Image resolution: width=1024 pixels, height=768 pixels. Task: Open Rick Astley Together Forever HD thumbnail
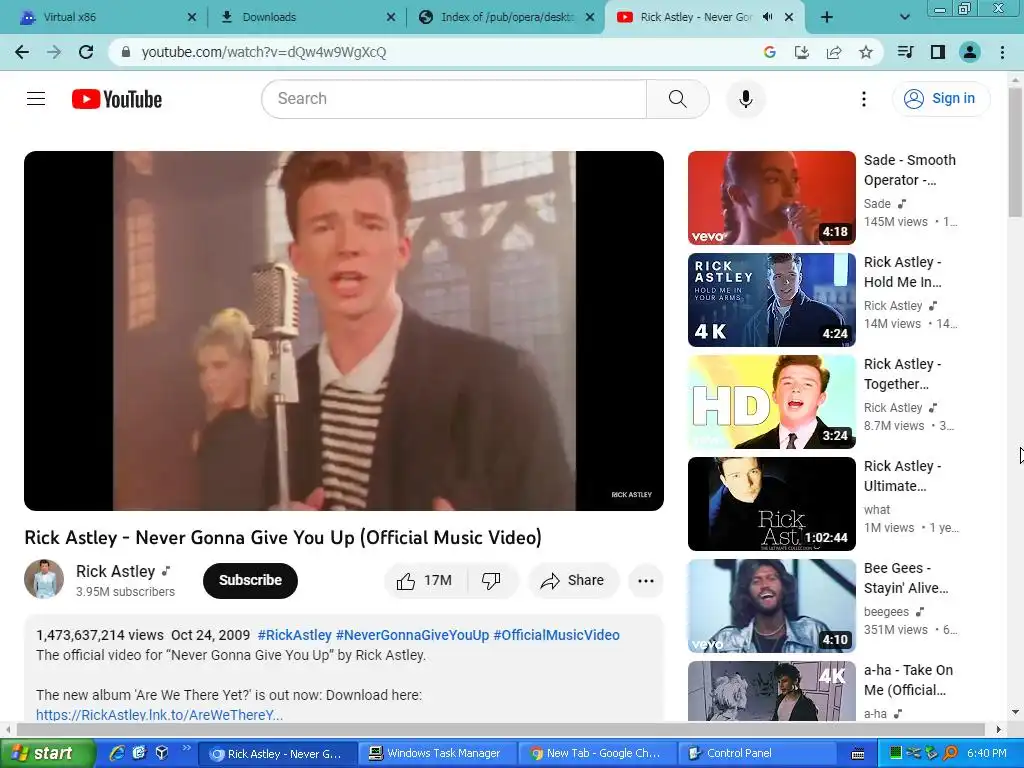pos(771,402)
